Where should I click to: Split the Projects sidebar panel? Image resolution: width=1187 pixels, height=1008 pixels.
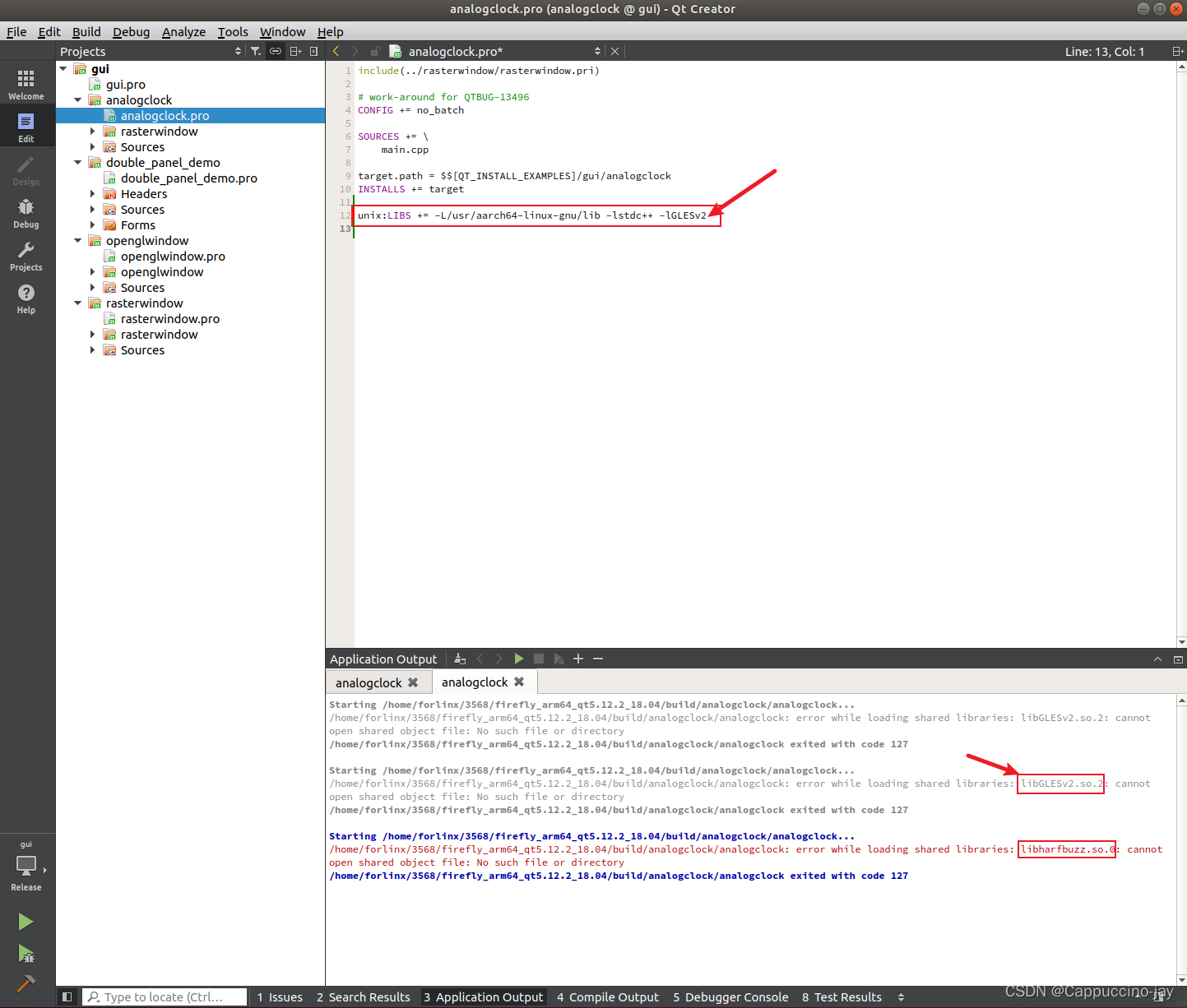pos(295,51)
